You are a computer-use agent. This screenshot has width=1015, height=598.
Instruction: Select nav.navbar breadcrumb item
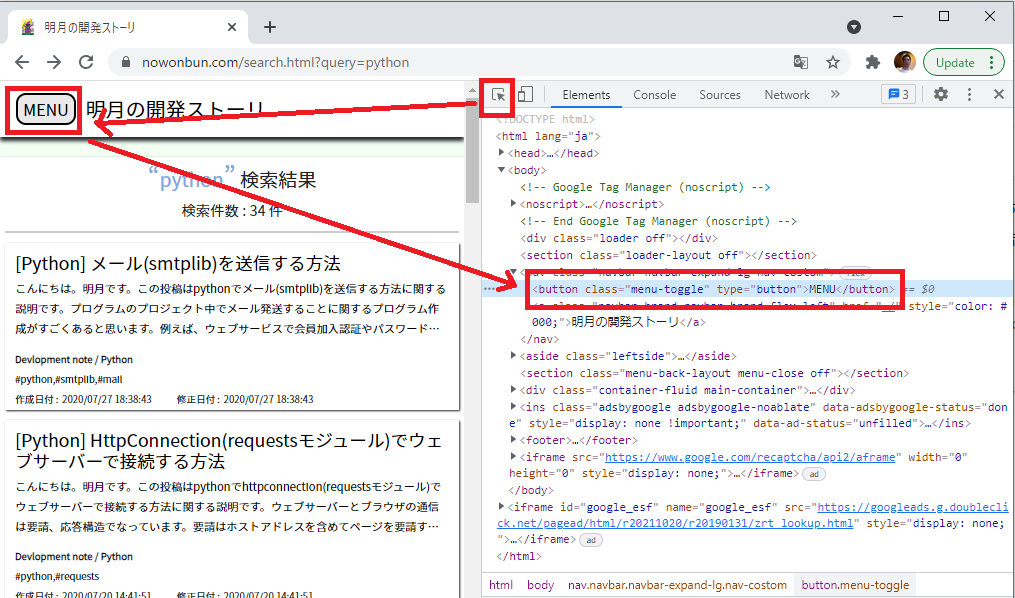click(x=677, y=585)
